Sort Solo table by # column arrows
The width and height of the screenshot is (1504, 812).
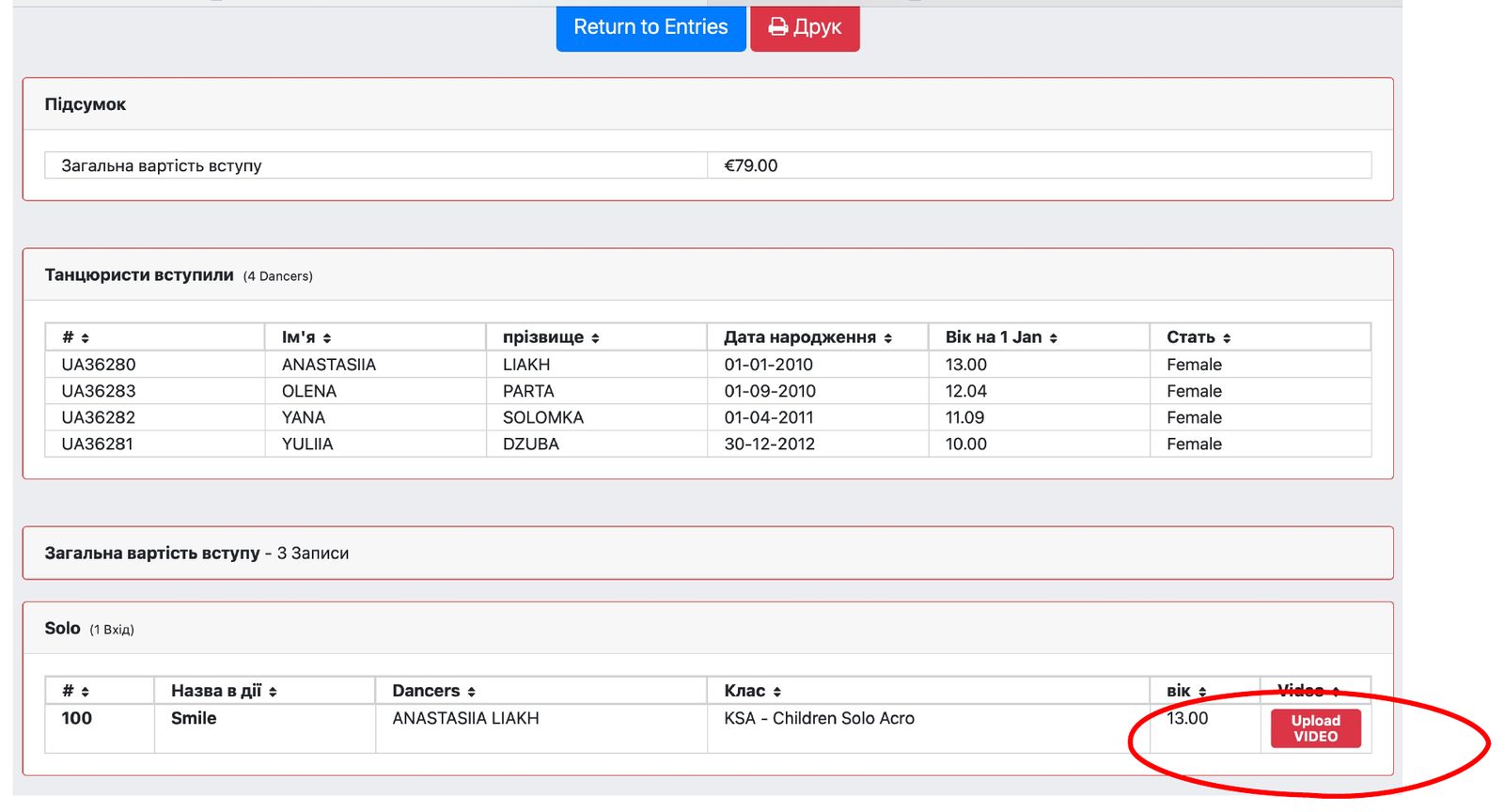pyautogui.click(x=85, y=692)
